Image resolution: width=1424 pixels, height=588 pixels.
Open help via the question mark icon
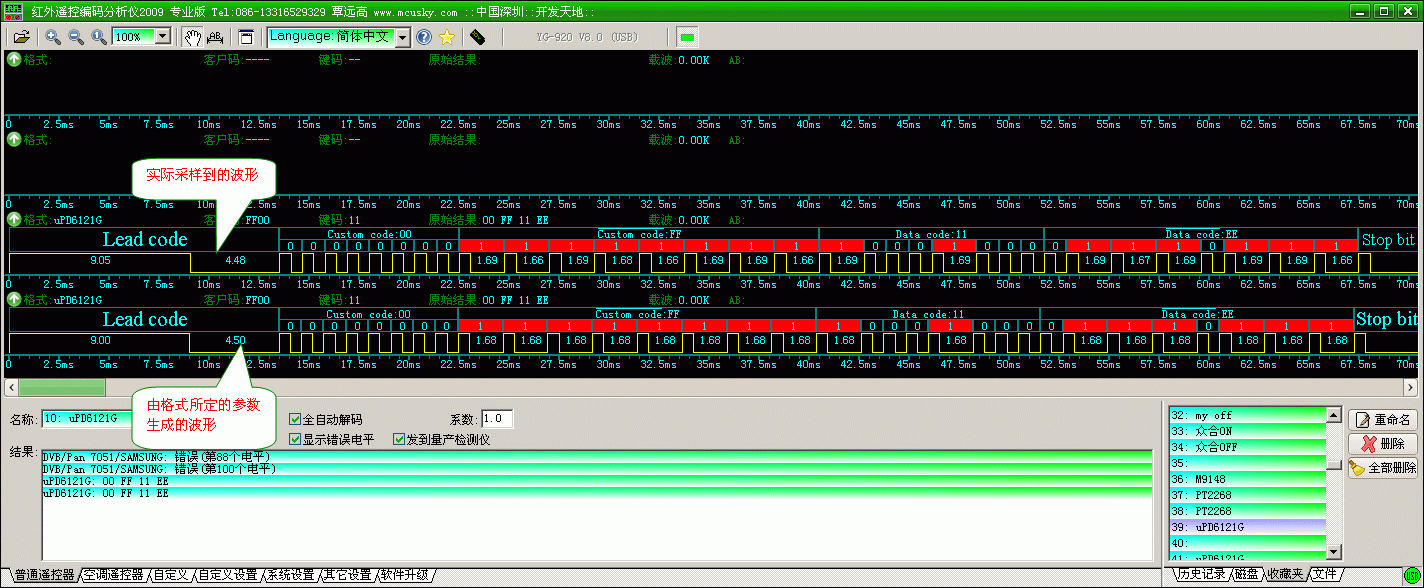[424, 37]
